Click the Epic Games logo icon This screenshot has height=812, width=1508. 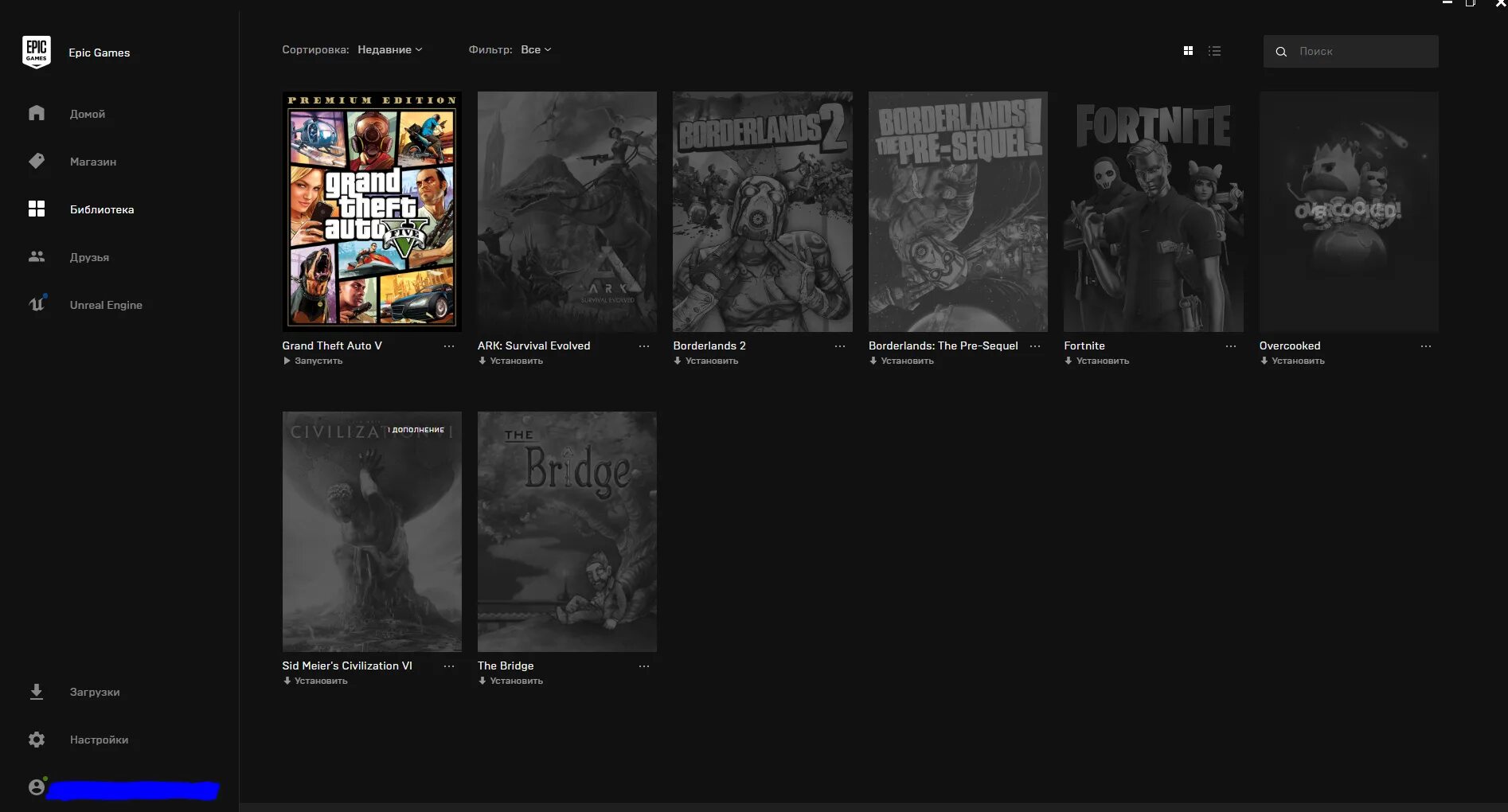36,52
